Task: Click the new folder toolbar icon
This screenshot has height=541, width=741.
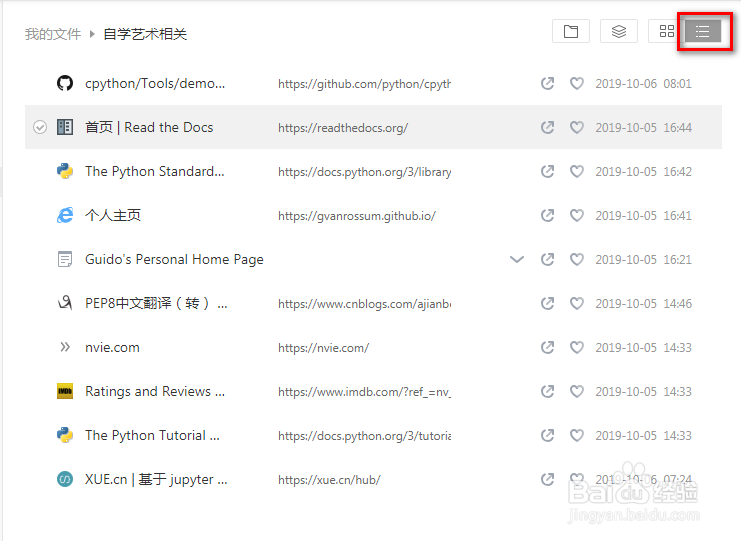Action: click(x=571, y=32)
